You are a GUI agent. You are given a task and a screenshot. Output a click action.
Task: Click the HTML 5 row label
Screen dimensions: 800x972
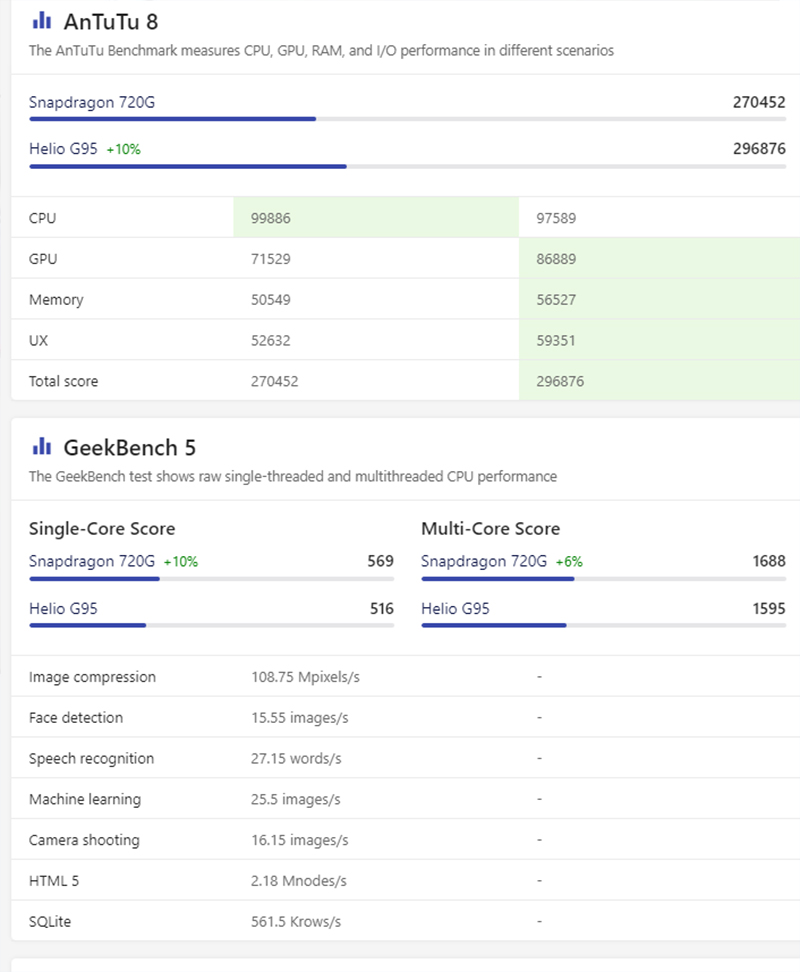tap(54, 881)
